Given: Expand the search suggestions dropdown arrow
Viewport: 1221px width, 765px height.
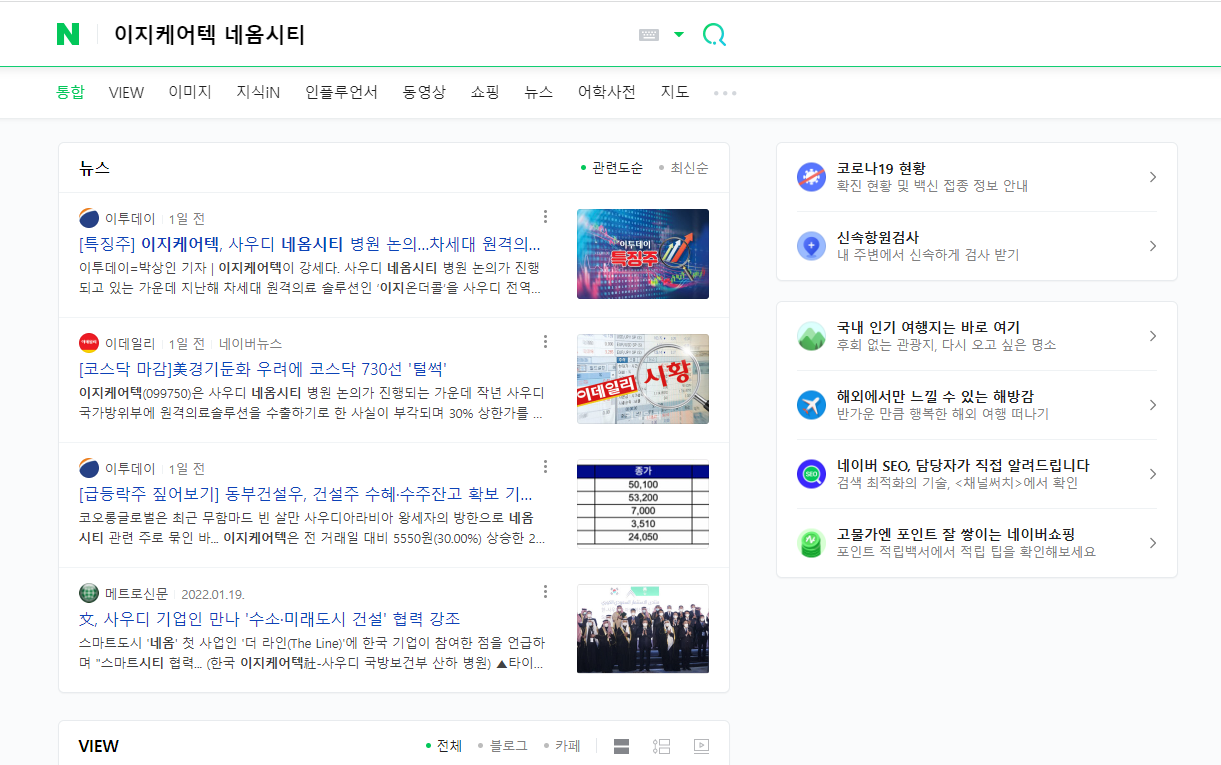Looking at the screenshot, I should 679,35.
